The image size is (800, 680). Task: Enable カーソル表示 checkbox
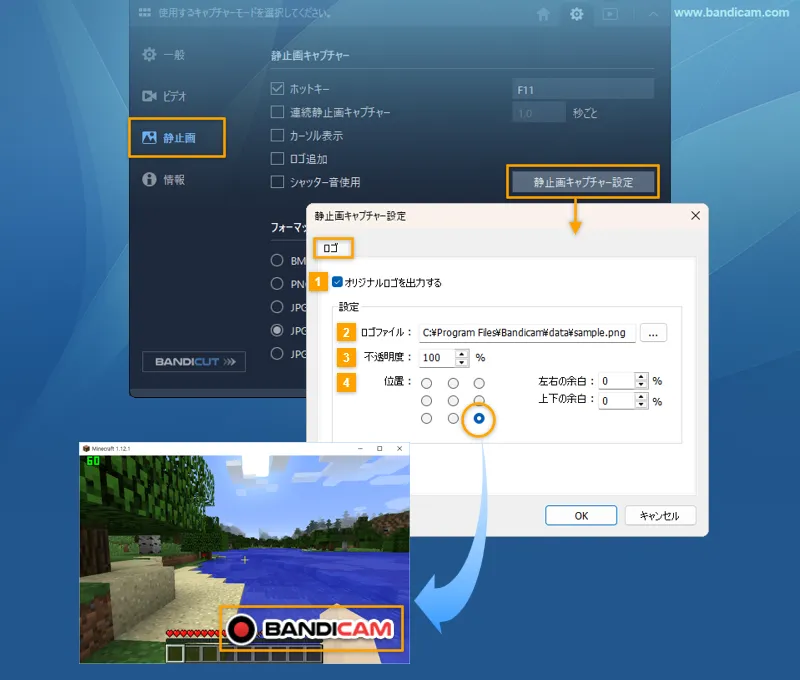(x=277, y=135)
